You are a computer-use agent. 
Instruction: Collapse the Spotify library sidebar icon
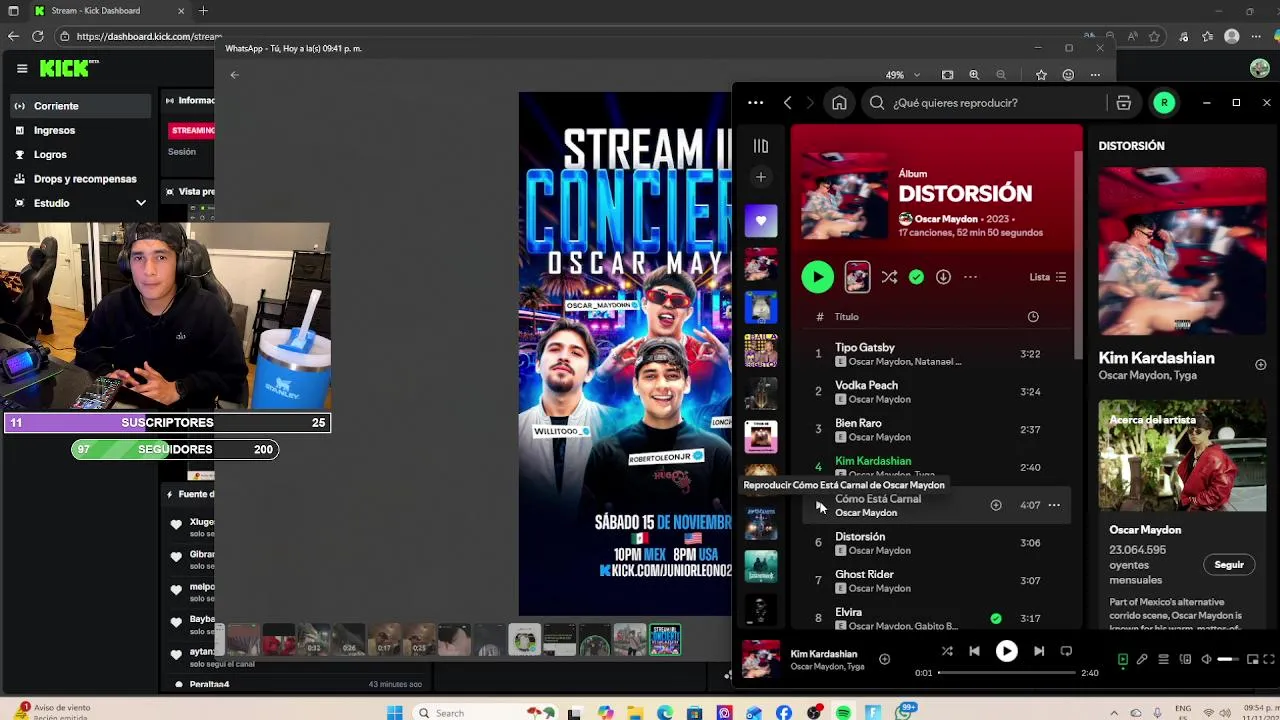point(760,146)
